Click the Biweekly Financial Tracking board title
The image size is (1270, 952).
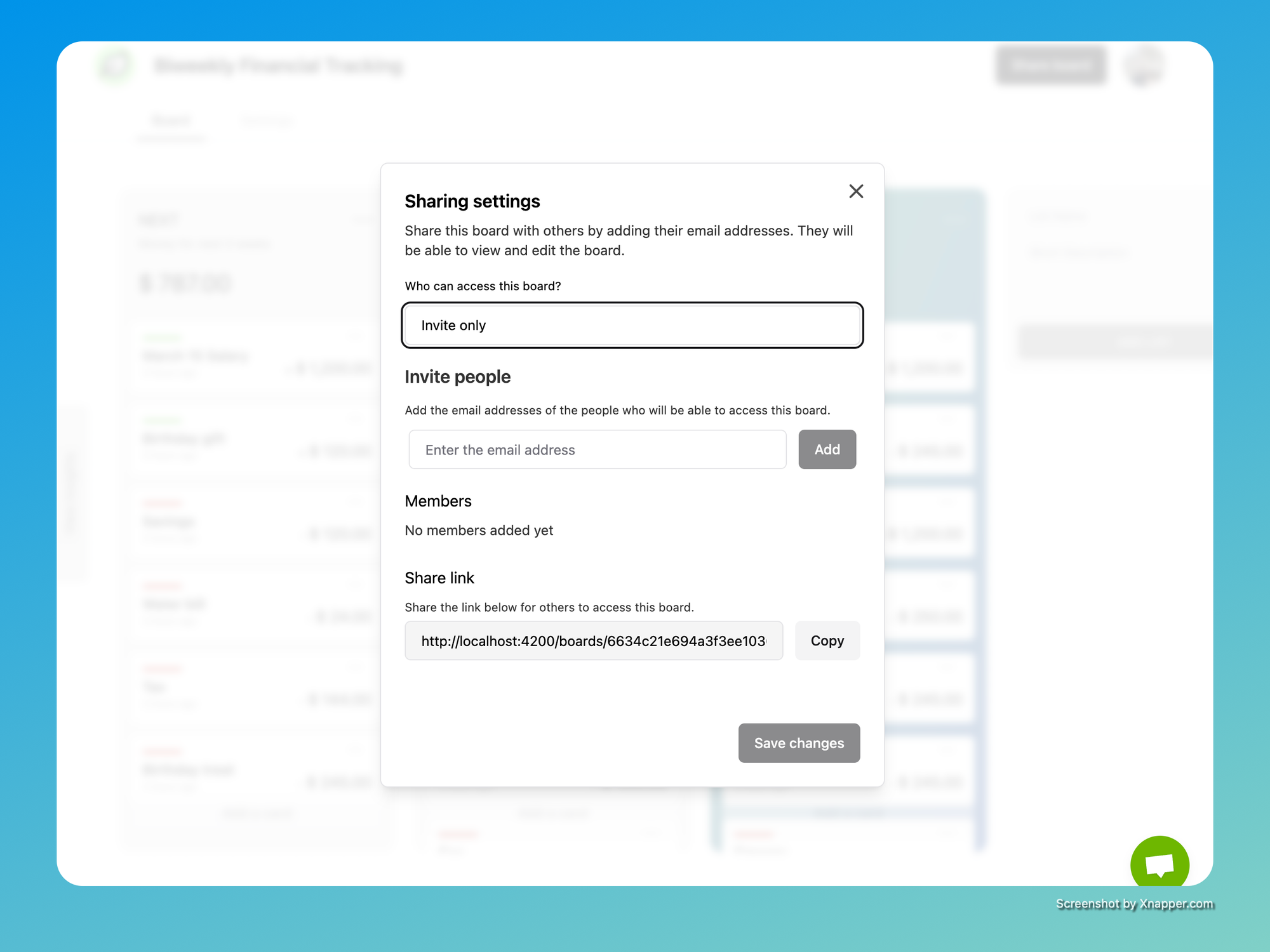[x=279, y=66]
